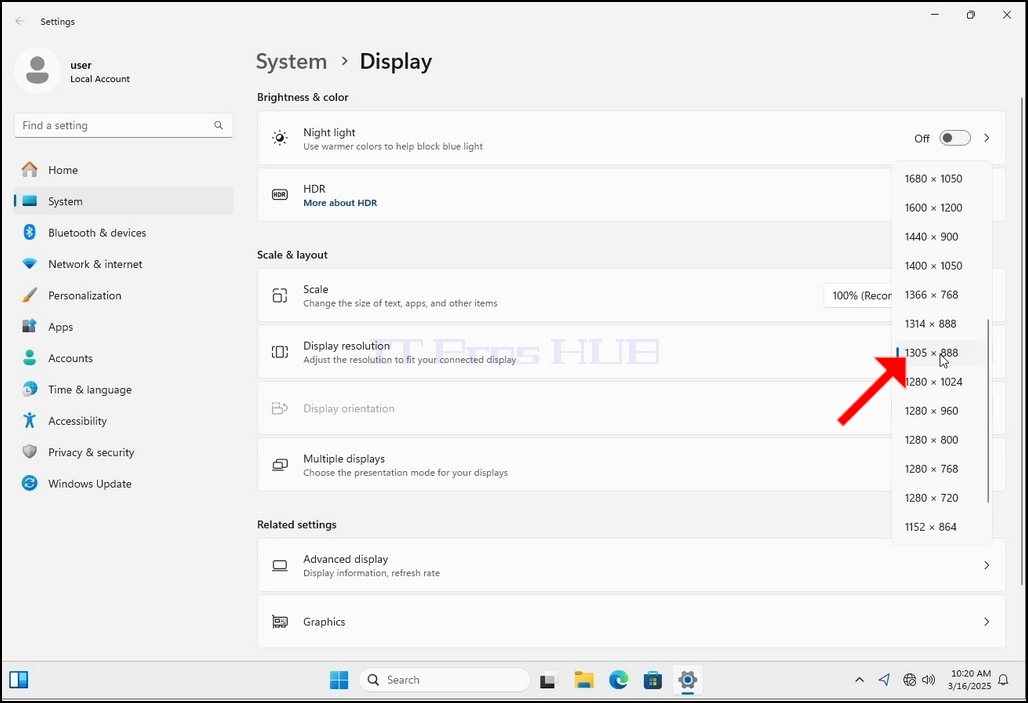
Task: Click the resolution list scrollbar
Action: pos(988,411)
